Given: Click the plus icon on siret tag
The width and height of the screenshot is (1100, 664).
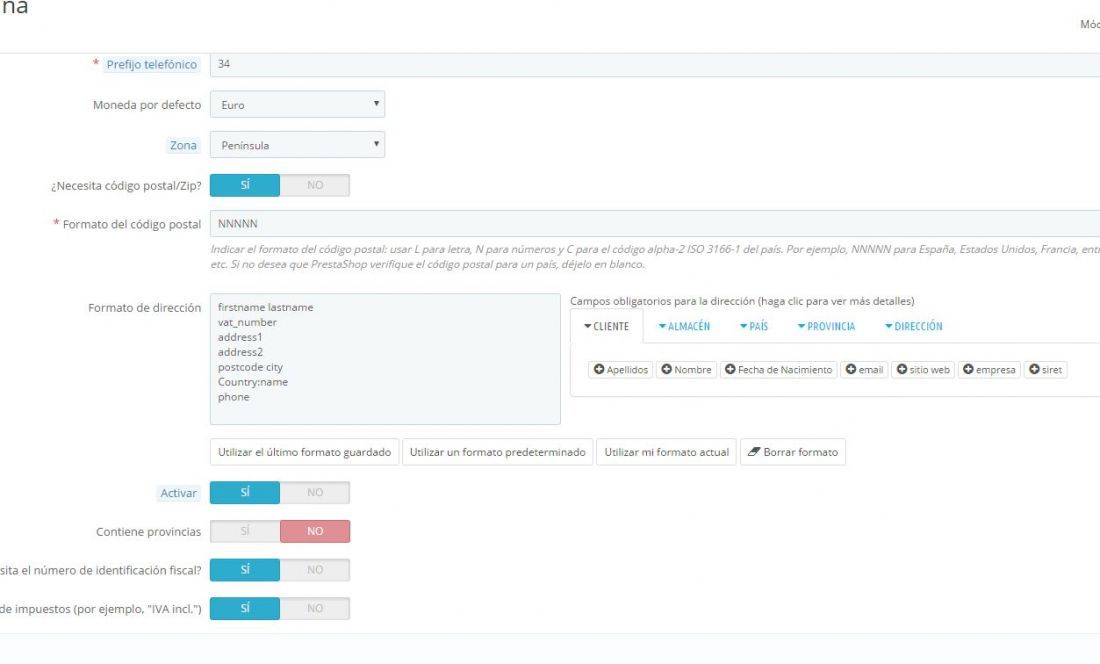Looking at the screenshot, I should point(1034,369).
